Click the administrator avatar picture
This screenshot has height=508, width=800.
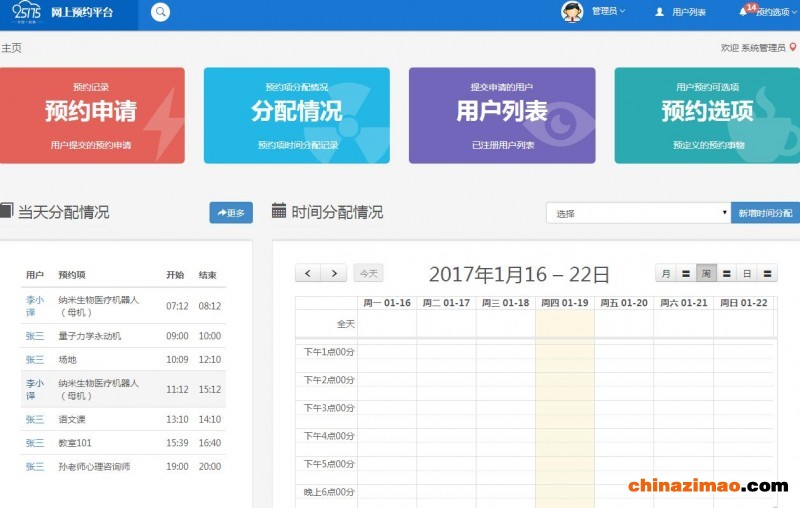572,12
